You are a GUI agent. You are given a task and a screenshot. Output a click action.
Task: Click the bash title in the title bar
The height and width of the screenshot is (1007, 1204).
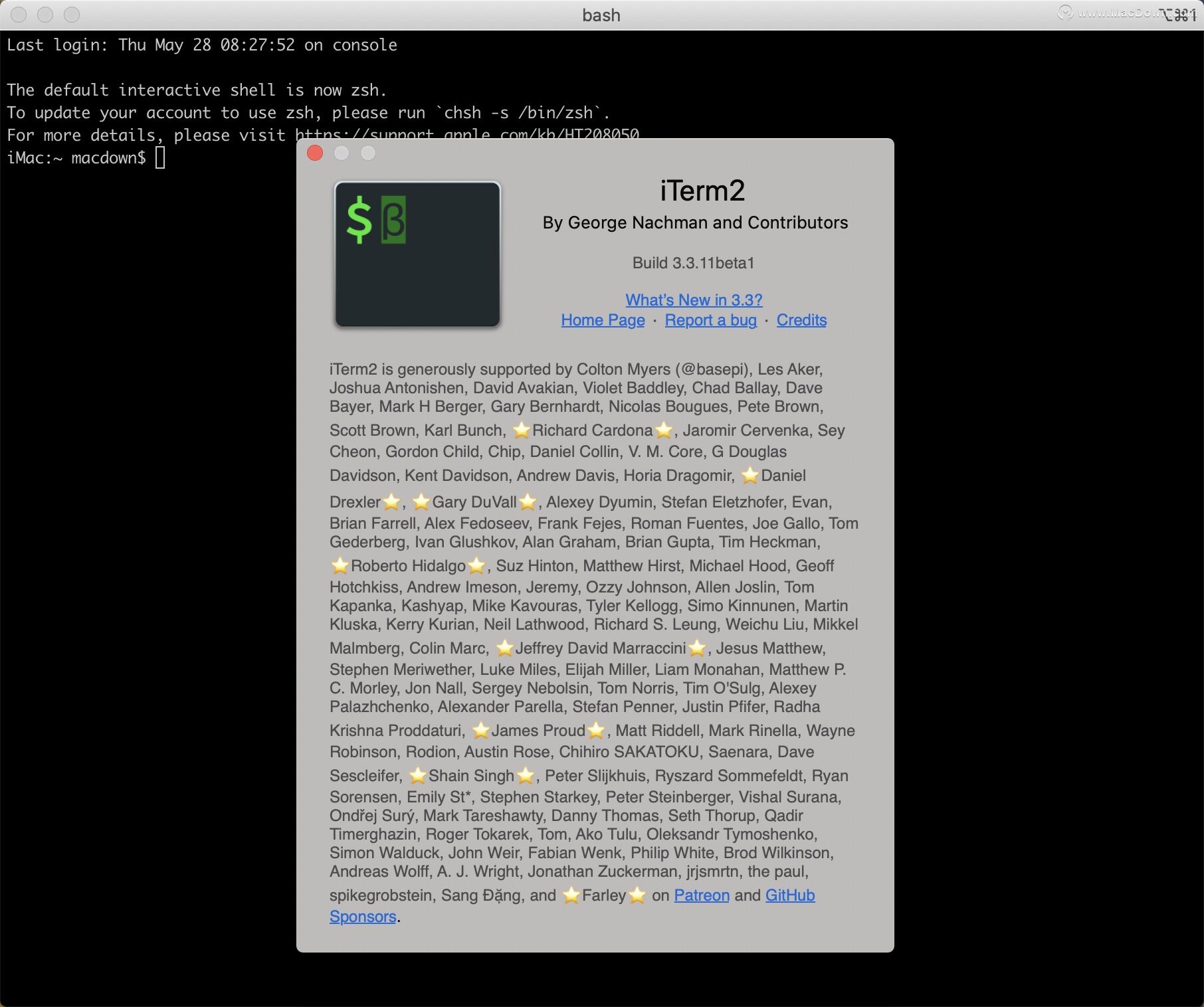tap(601, 15)
